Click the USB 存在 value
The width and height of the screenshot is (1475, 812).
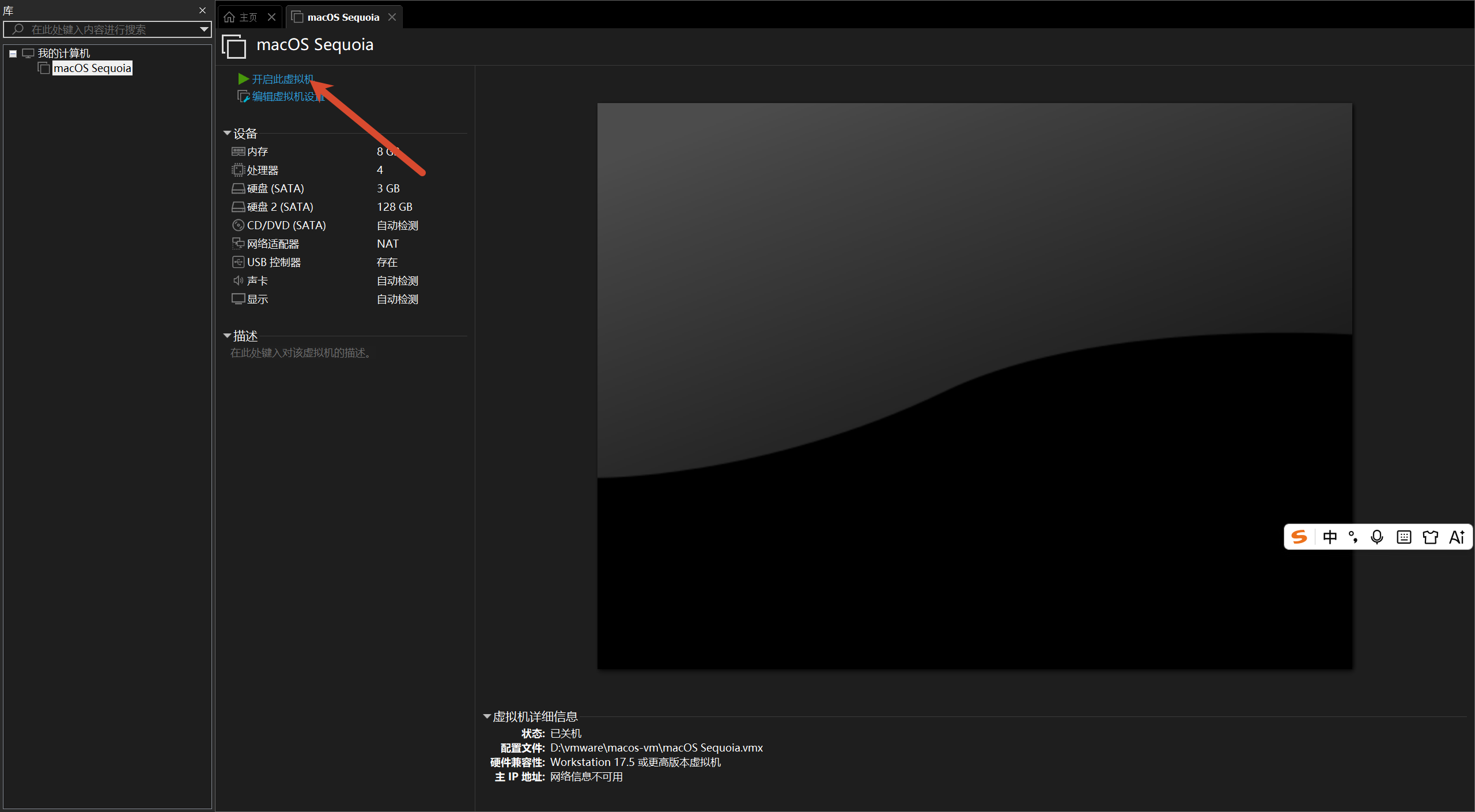tap(387, 262)
